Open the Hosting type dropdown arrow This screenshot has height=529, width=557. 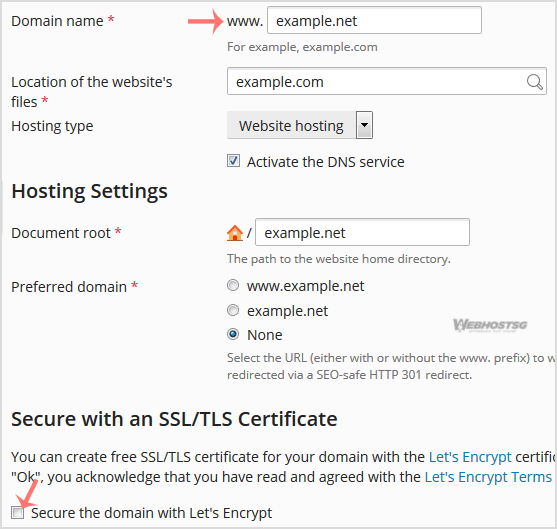click(364, 125)
